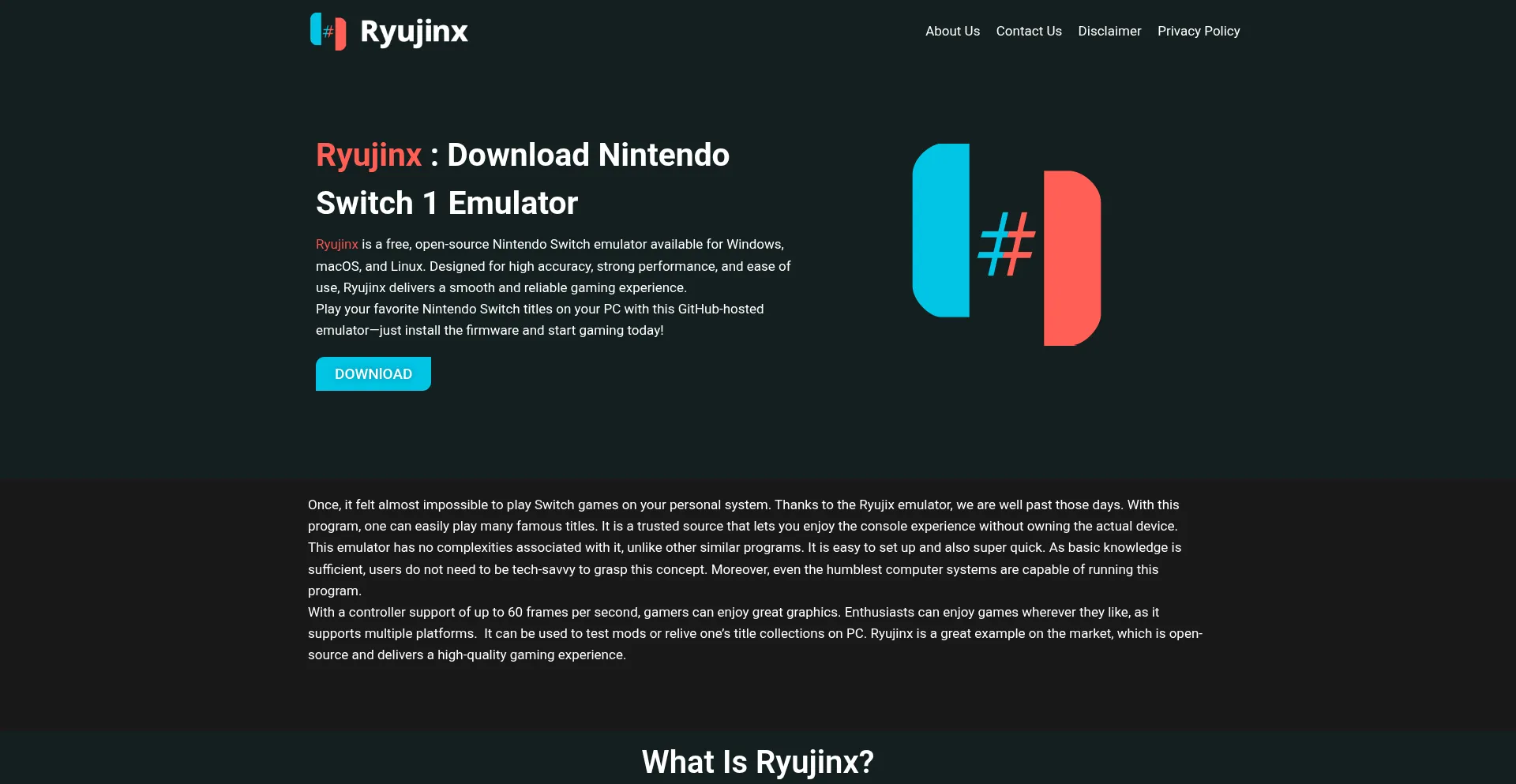The image size is (1516, 784).
Task: Open the Disclaimer menu link
Action: click(1109, 31)
